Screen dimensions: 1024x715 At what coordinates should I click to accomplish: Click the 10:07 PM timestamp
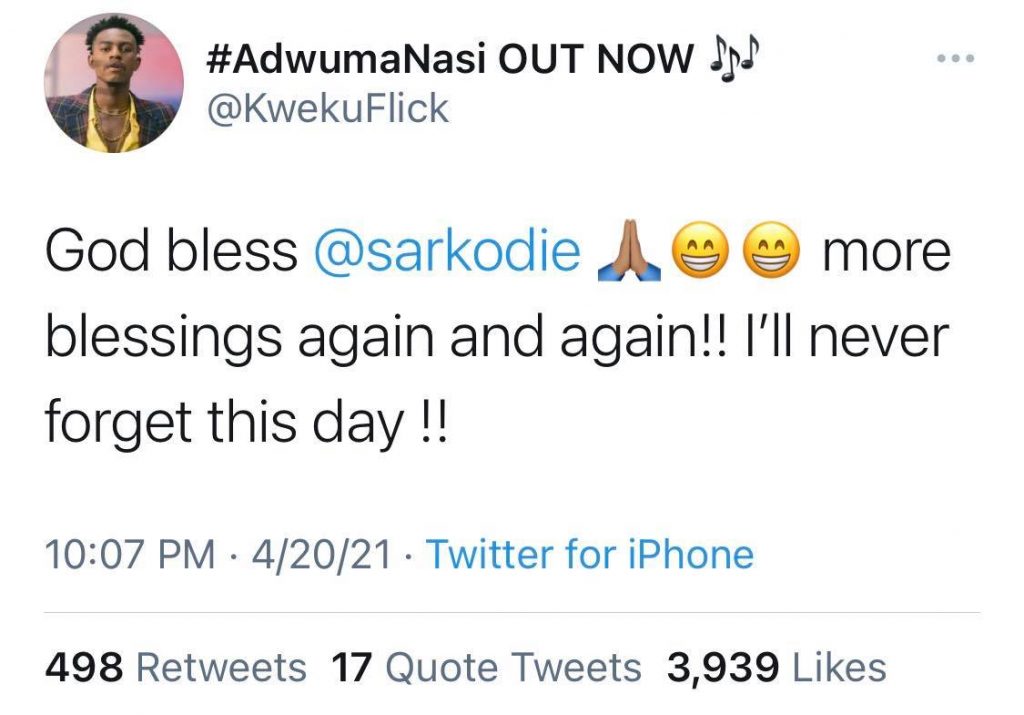coord(130,553)
